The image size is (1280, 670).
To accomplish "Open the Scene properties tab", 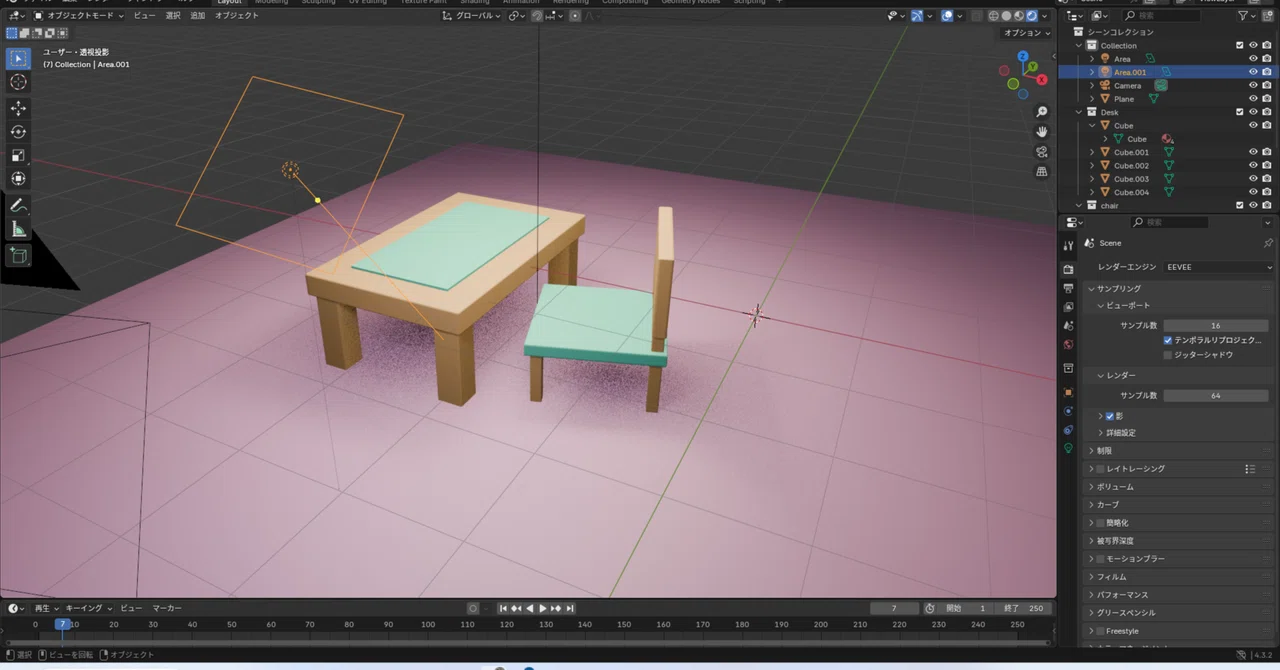I will [x=1068, y=326].
